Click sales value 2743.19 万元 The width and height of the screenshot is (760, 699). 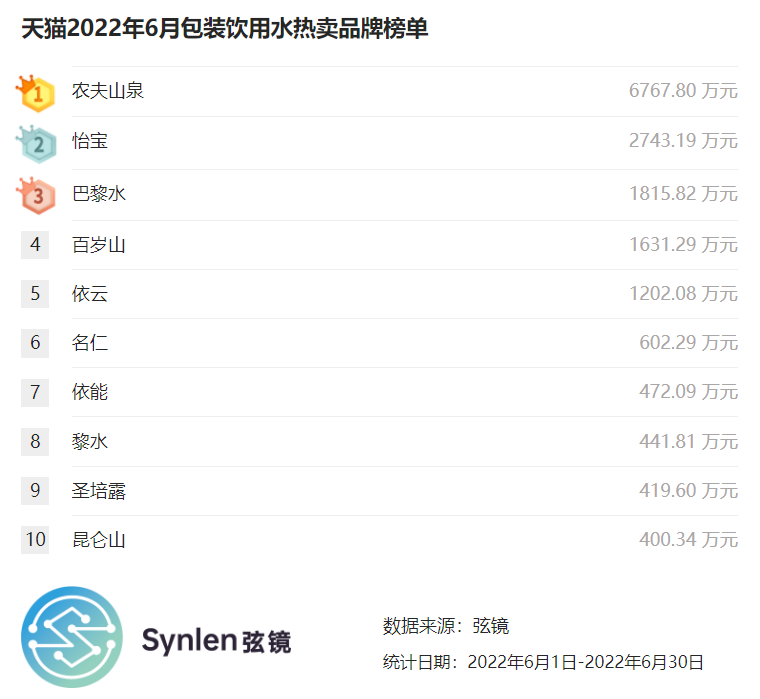pos(683,141)
